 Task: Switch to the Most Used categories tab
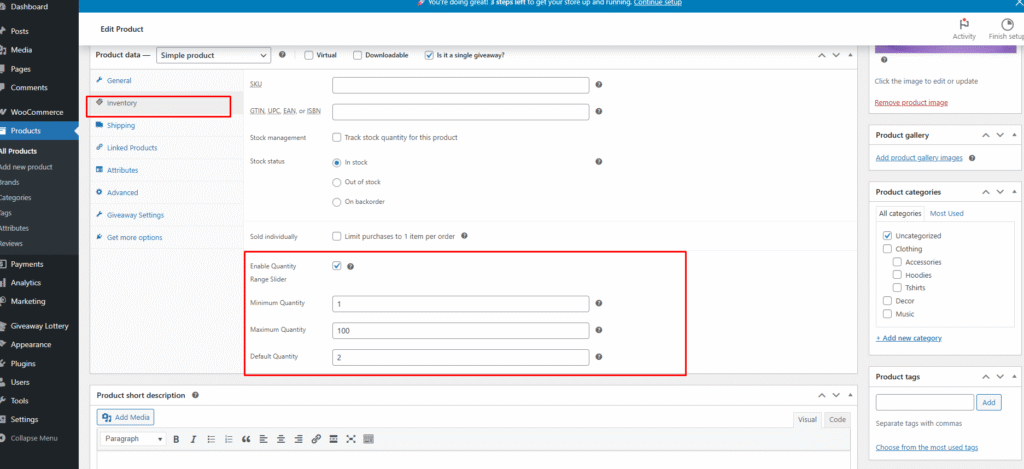coord(946,213)
